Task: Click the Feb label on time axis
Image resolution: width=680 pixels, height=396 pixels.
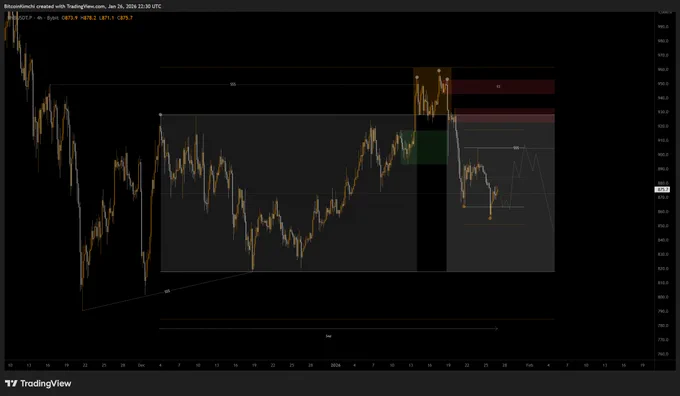Action: 529,366
